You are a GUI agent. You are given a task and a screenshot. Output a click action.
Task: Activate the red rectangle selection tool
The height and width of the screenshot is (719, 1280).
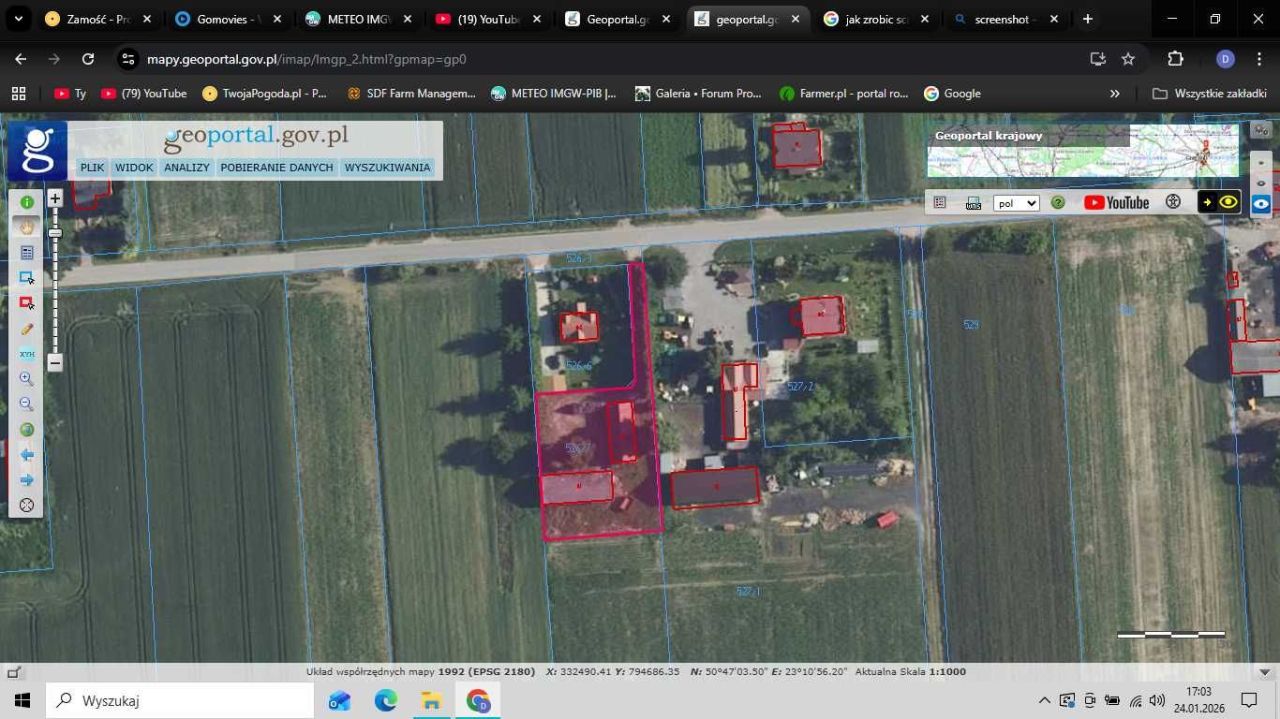coord(27,303)
